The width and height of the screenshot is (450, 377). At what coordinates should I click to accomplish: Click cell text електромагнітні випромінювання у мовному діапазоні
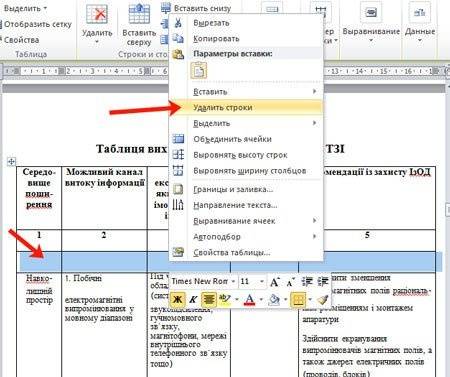[99, 309]
